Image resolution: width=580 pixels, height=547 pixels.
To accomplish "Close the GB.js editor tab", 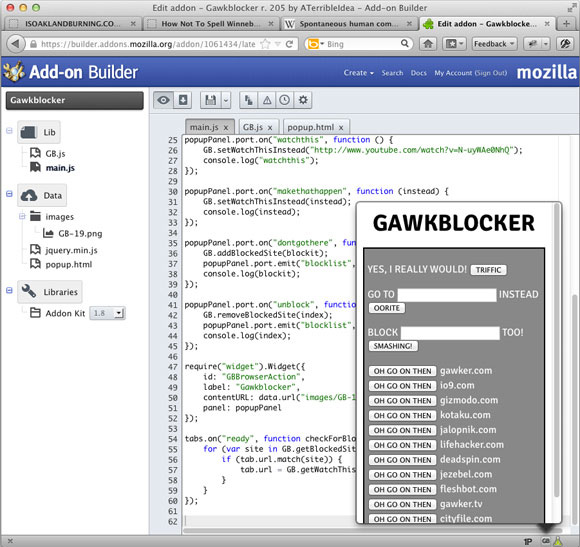I will [270, 128].
